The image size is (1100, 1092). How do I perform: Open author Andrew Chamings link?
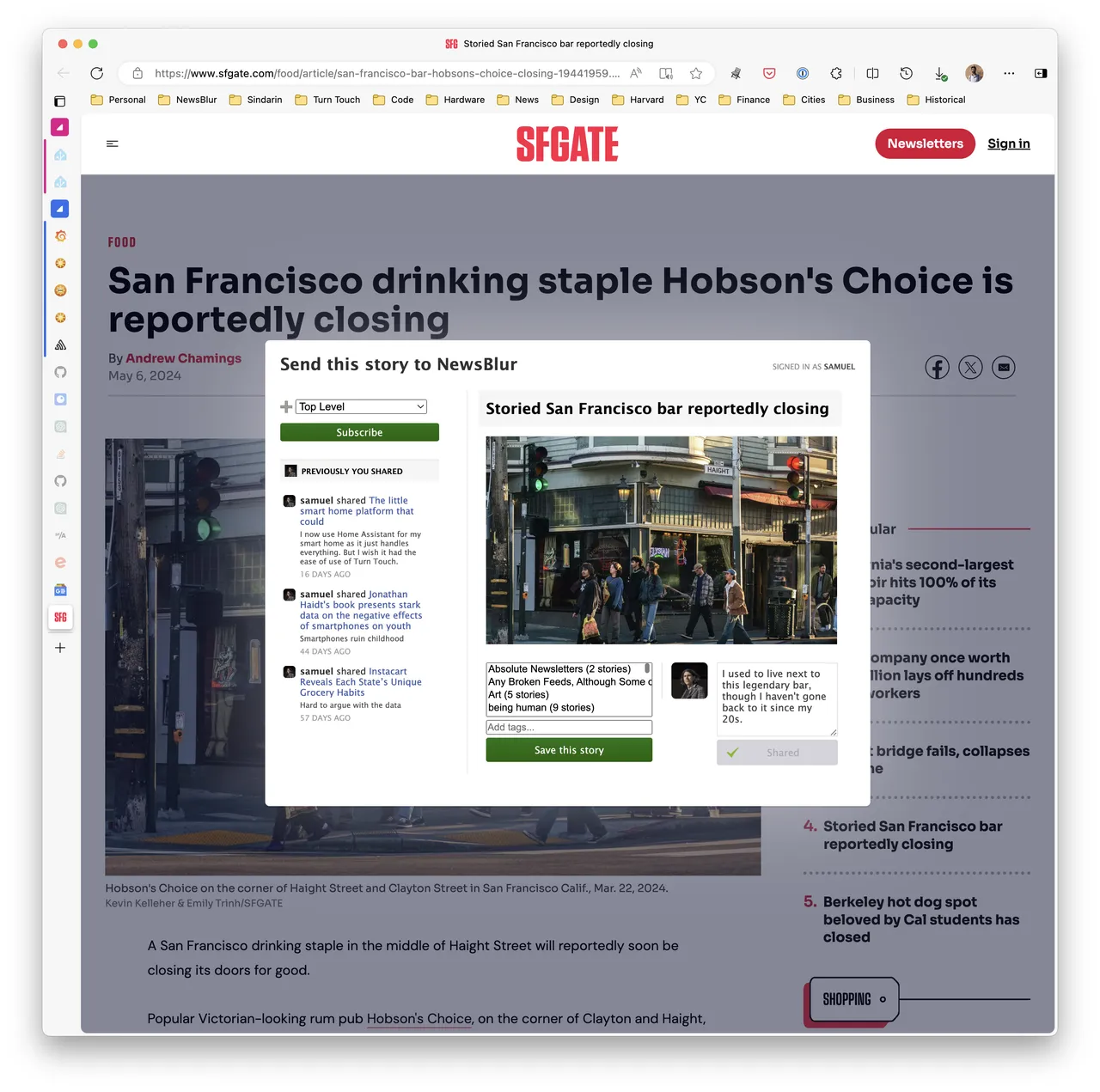pyautogui.click(x=183, y=358)
